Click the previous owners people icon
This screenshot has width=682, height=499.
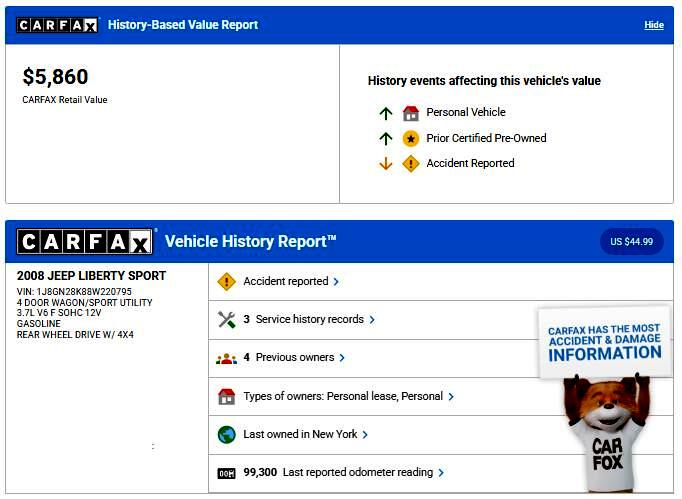226,358
